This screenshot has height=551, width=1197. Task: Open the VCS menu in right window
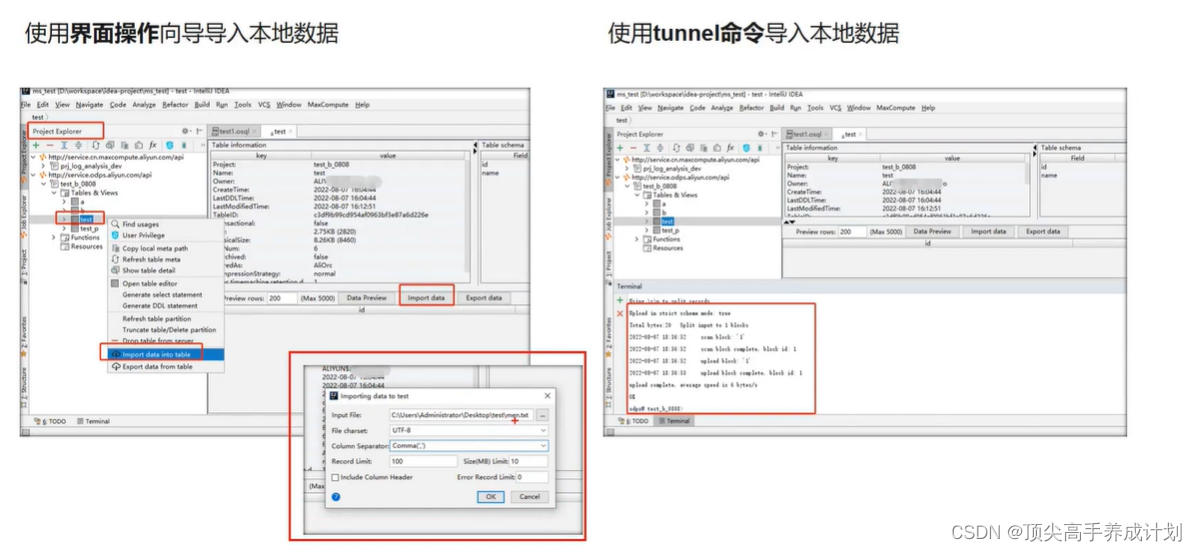[x=835, y=108]
